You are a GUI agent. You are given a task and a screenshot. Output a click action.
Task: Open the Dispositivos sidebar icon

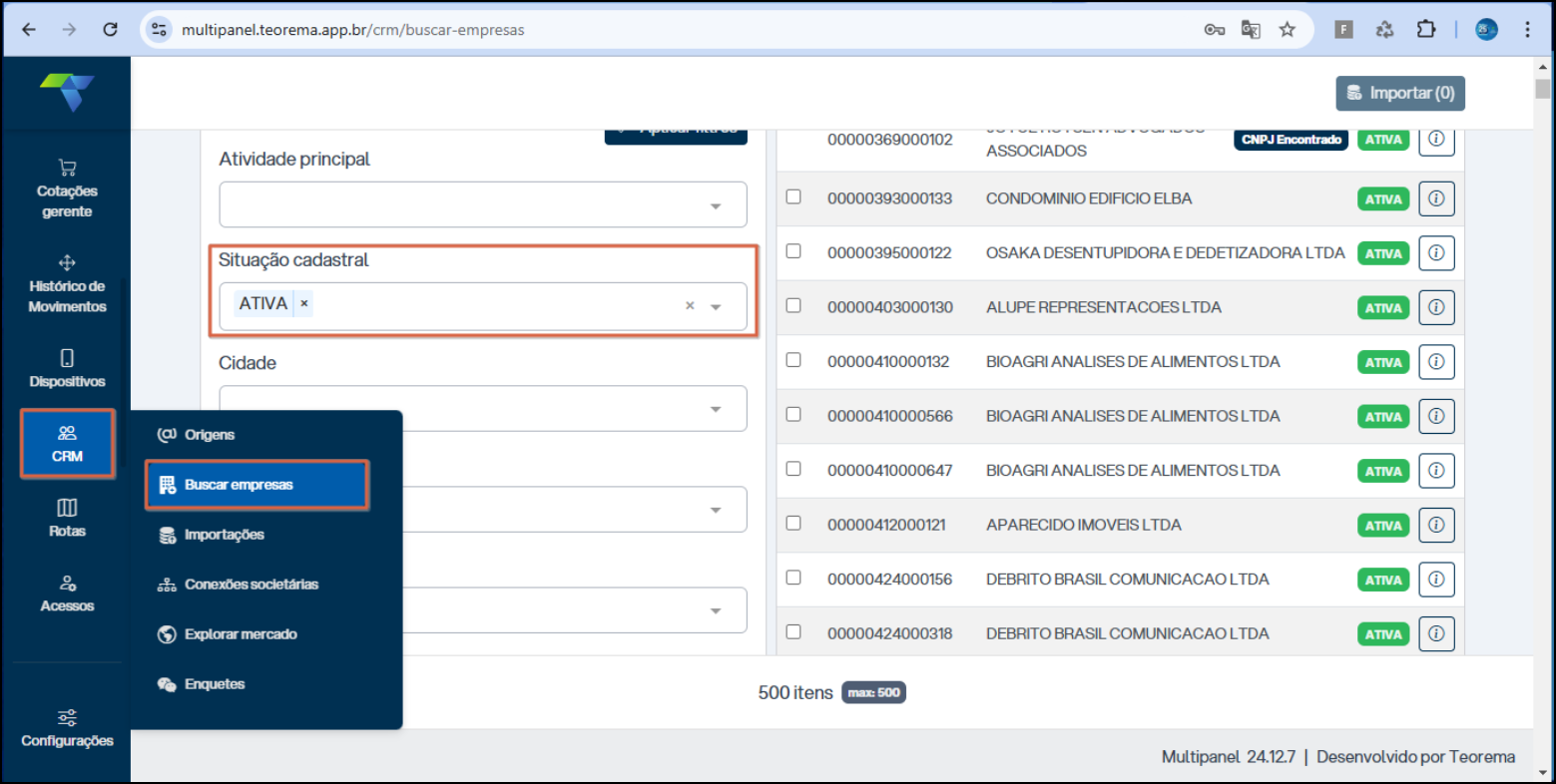pyautogui.click(x=67, y=368)
